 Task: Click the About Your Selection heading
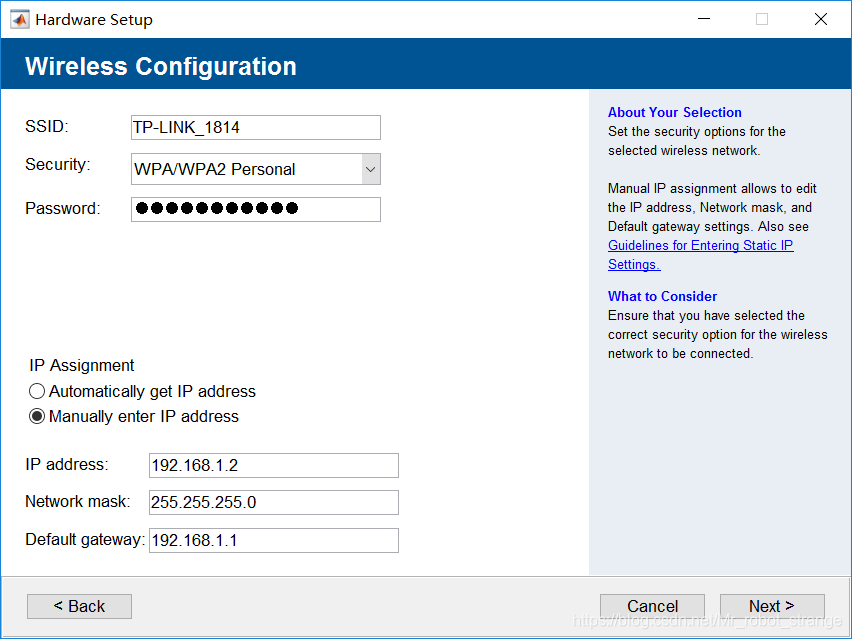point(674,113)
